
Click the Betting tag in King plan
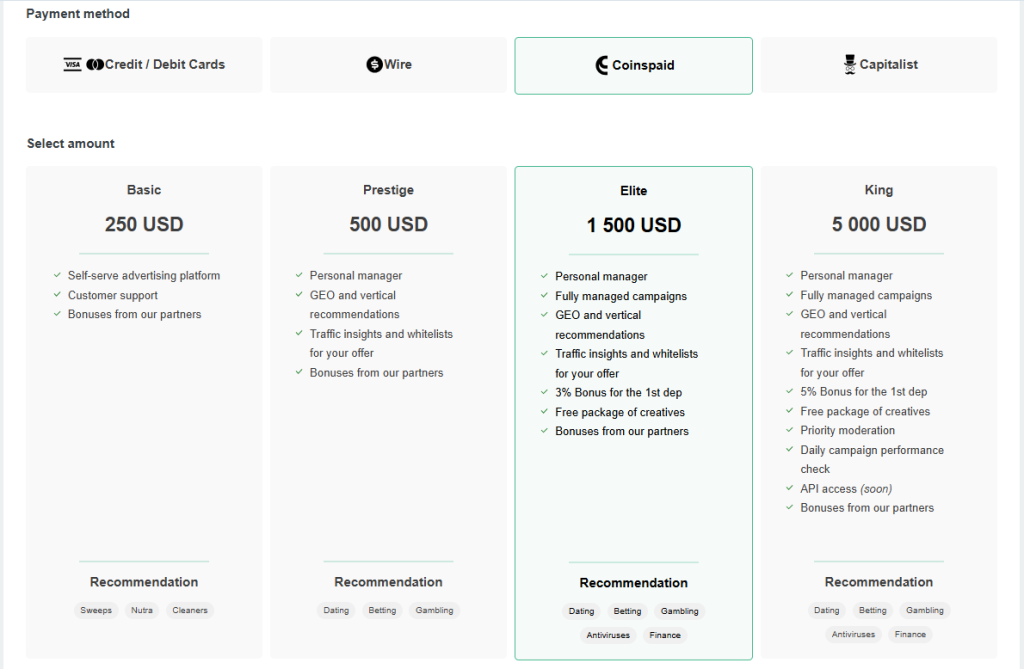pyautogui.click(x=873, y=610)
